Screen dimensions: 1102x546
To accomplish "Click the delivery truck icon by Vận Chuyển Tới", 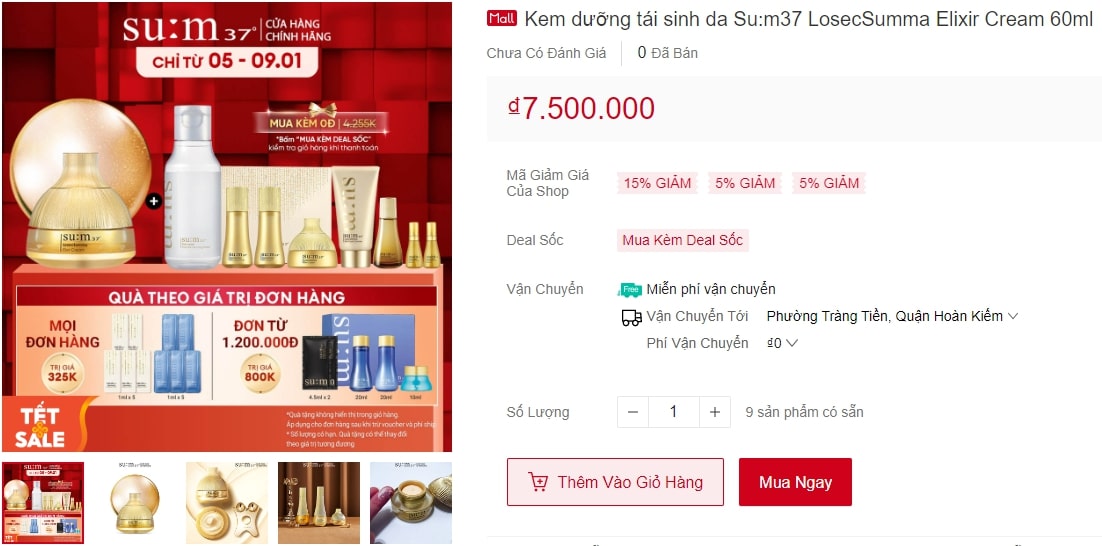I will (632, 318).
